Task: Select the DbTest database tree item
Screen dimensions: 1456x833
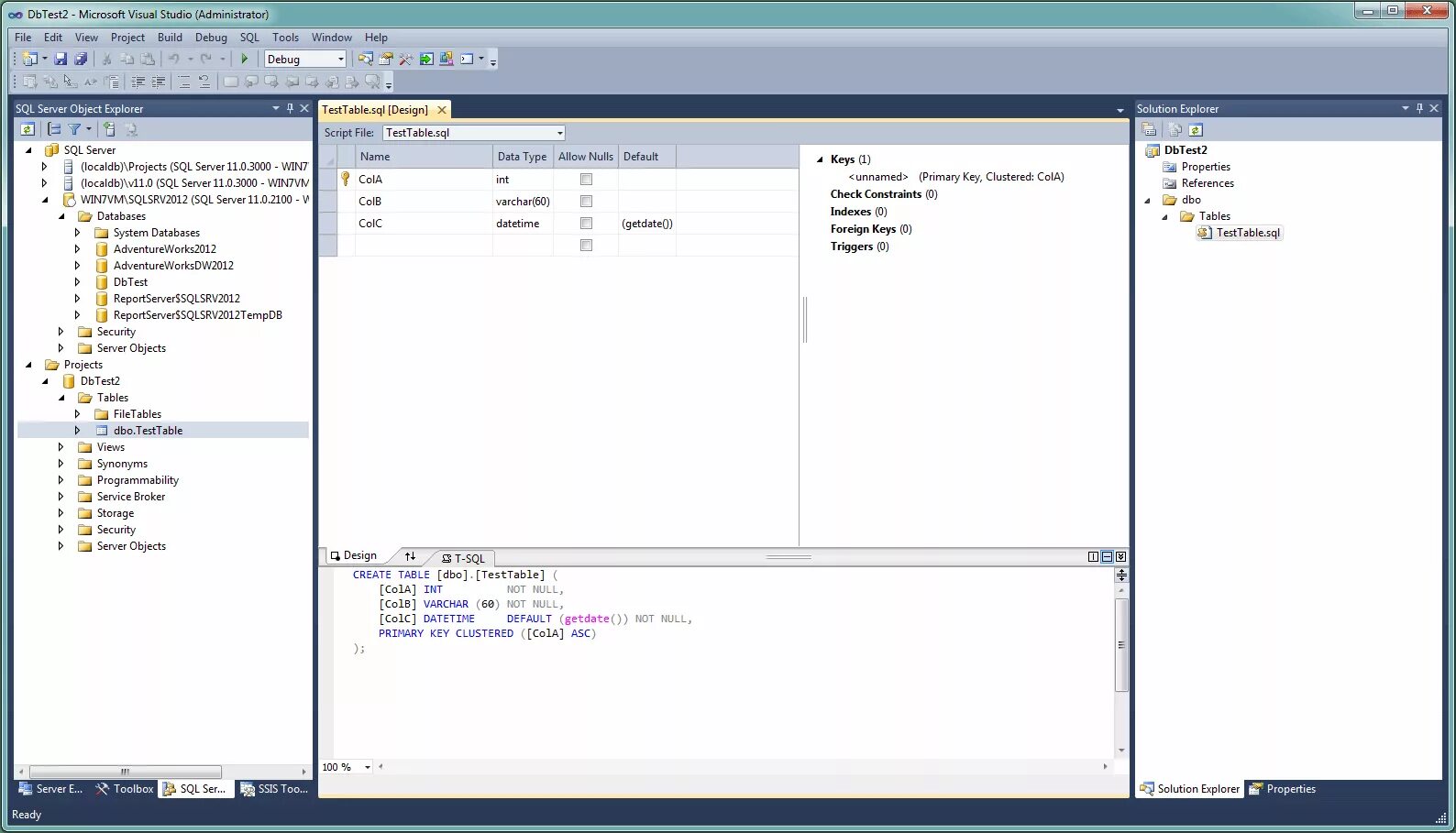Action: click(x=130, y=282)
